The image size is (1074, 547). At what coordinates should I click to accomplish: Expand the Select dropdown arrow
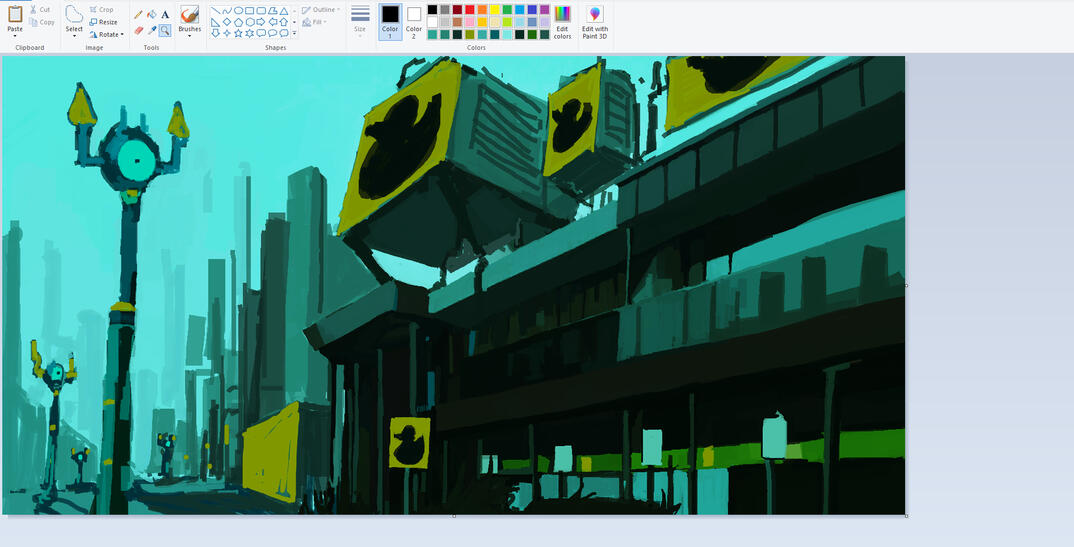point(74,36)
